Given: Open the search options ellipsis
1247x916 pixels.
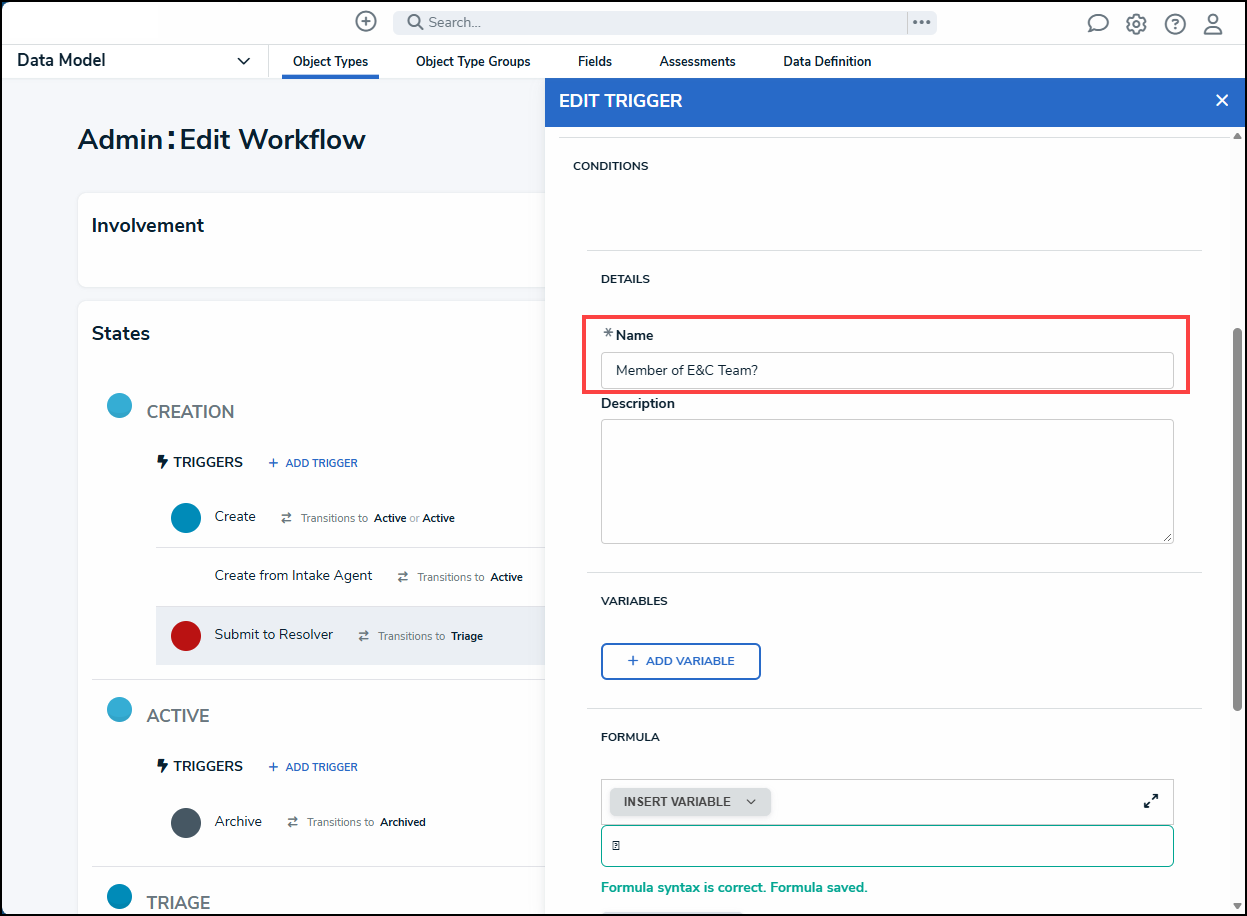Looking at the screenshot, I should click(922, 22).
